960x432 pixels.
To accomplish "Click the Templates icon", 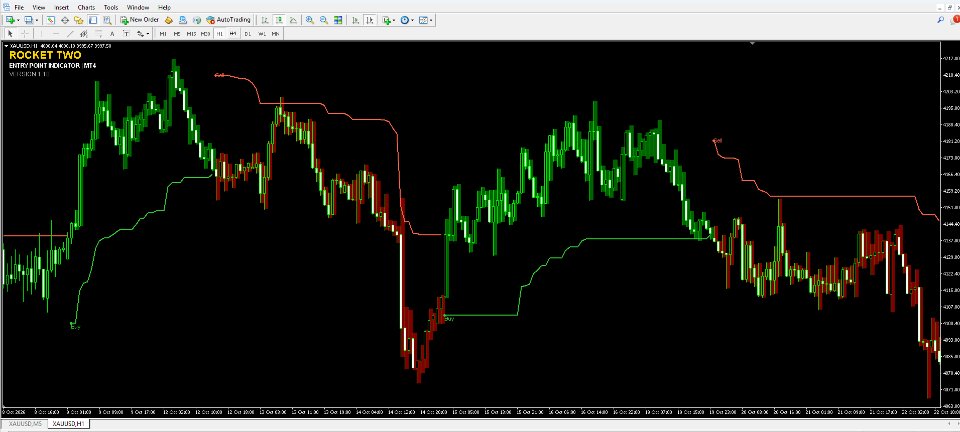I will [422, 20].
